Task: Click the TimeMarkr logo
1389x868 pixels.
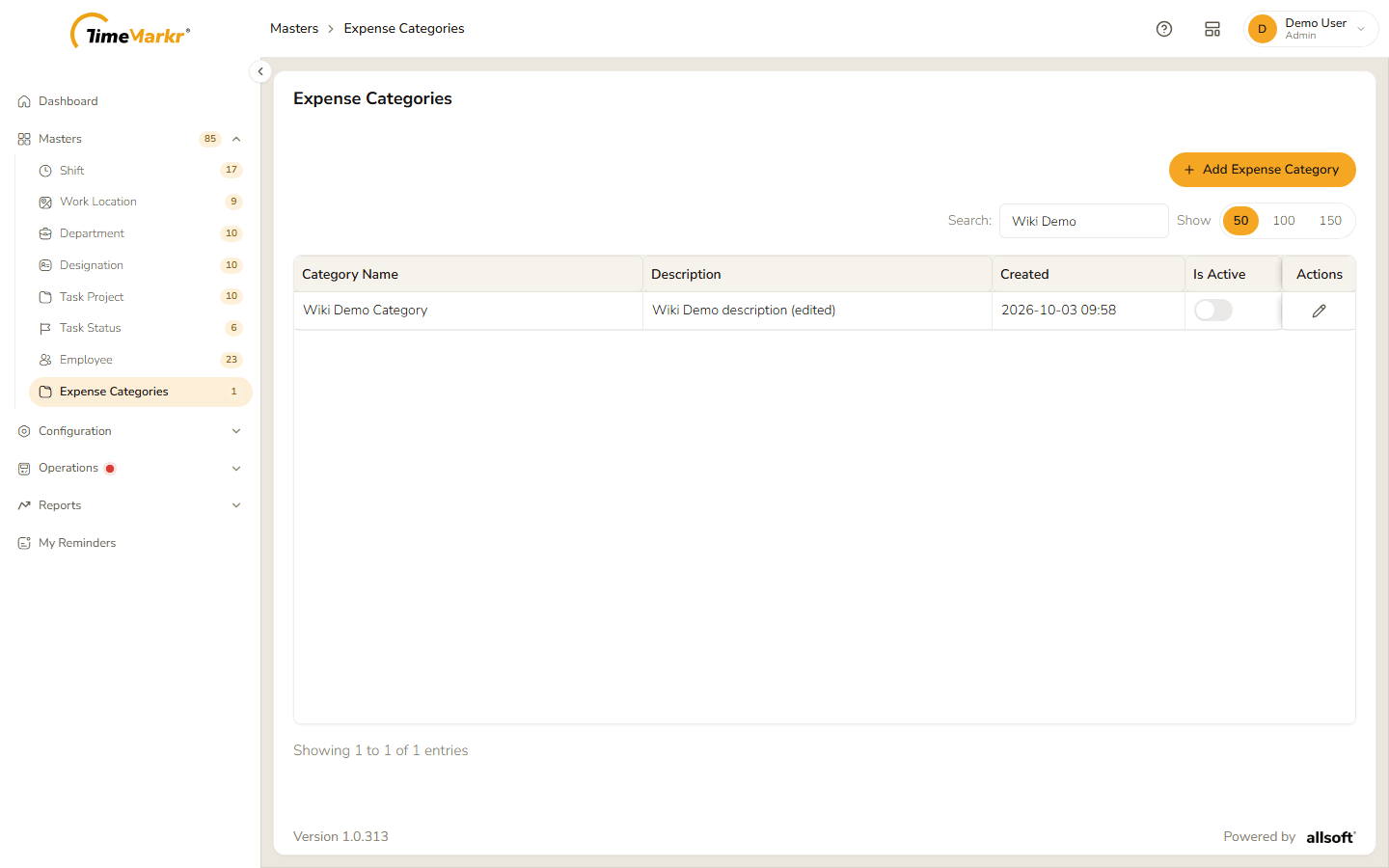Action: point(130,32)
